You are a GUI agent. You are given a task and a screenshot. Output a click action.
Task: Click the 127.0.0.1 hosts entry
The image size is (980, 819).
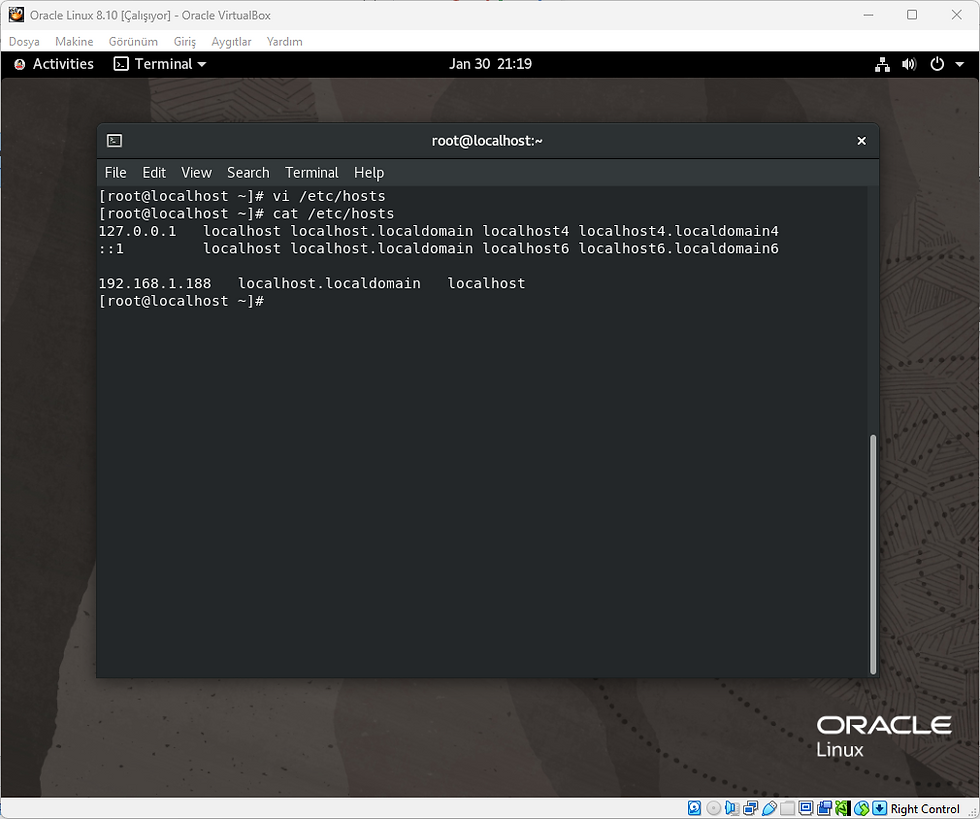coord(438,231)
